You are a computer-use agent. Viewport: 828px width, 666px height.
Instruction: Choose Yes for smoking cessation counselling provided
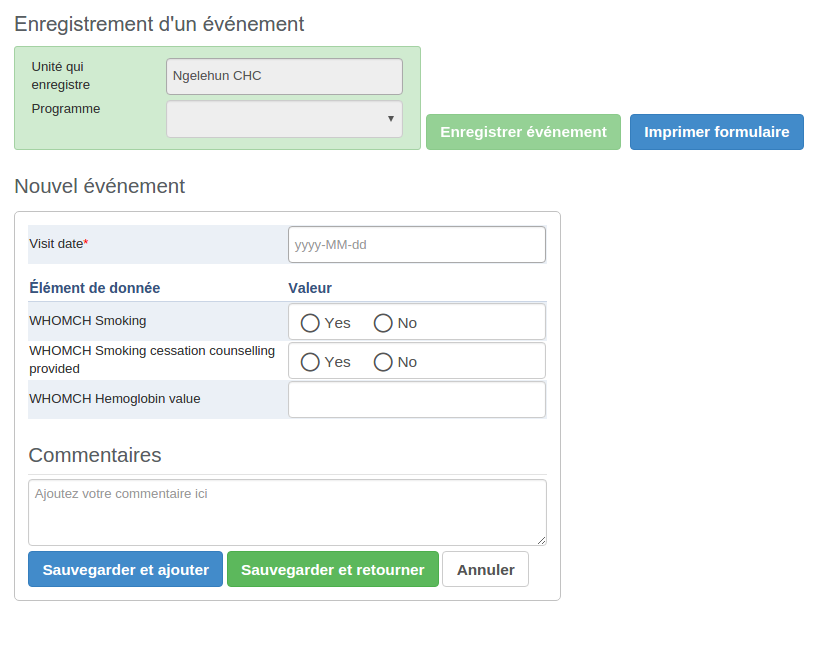[x=310, y=362]
